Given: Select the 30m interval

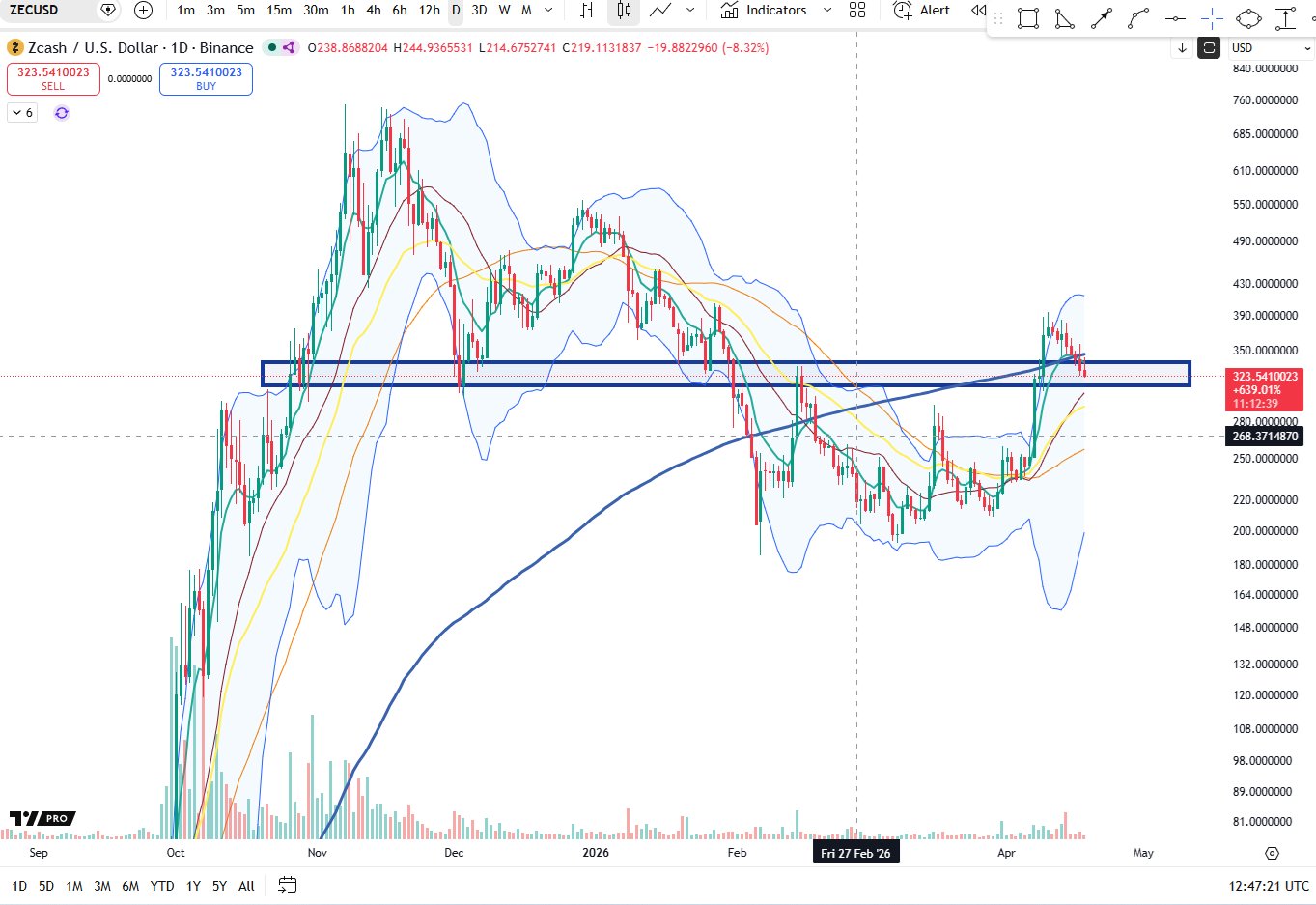Looking at the screenshot, I should coord(316,10).
